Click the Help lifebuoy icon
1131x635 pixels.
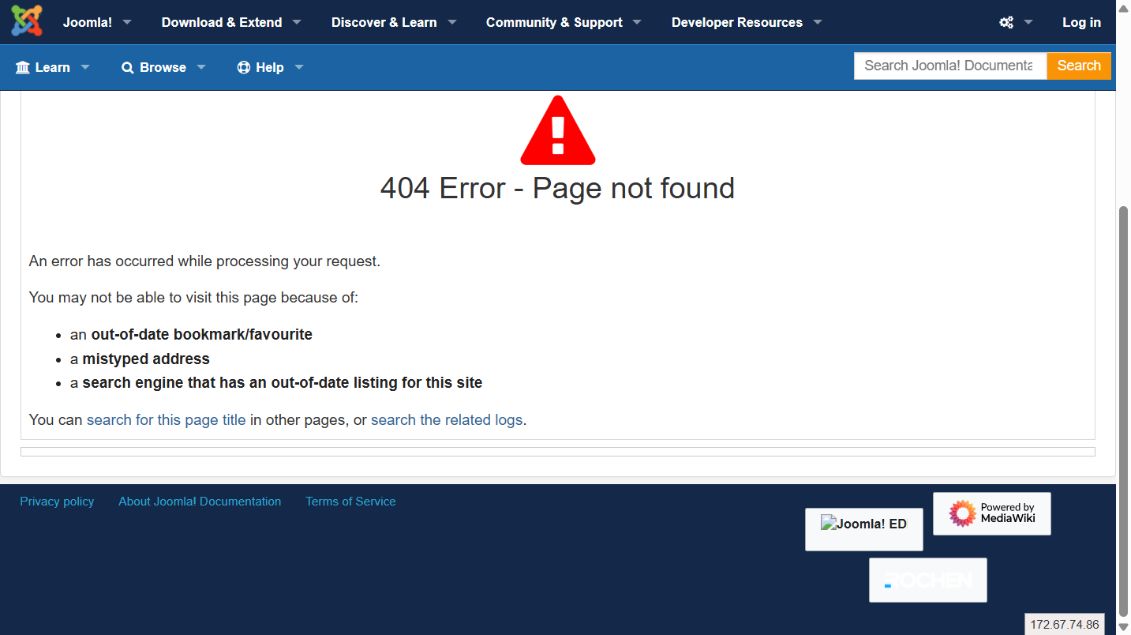pos(244,67)
